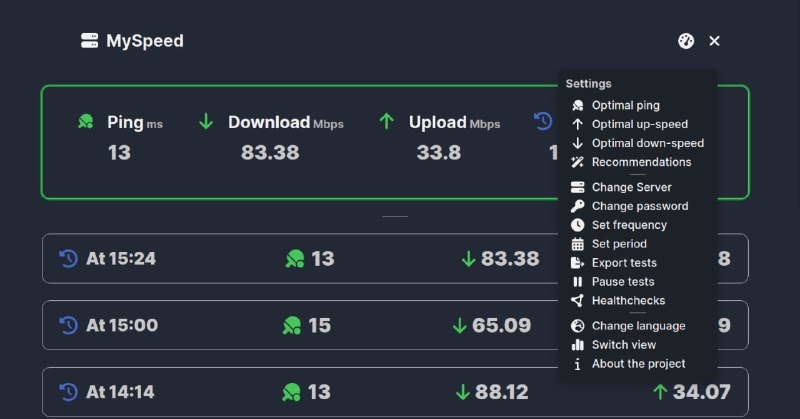This screenshot has height=419, width=800.
Task: Click the Change Server icon
Action: (577, 187)
